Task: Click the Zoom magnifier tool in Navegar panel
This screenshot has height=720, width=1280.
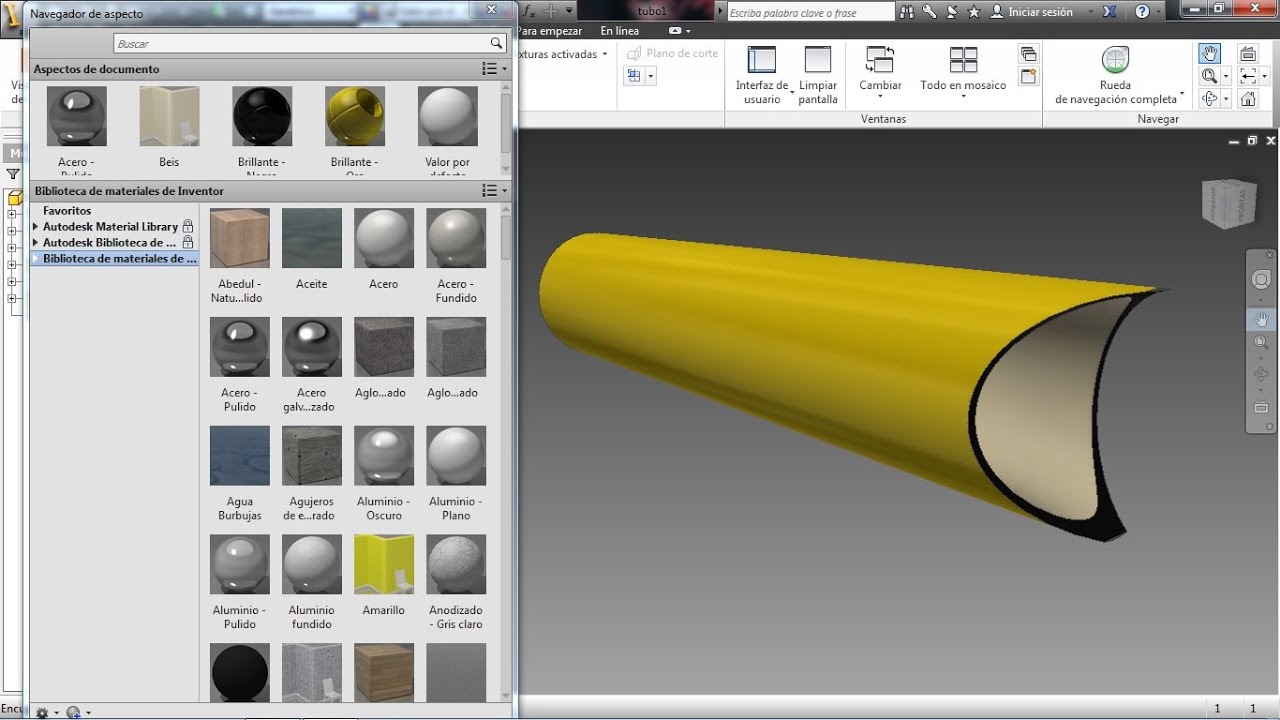Action: 1209,76
